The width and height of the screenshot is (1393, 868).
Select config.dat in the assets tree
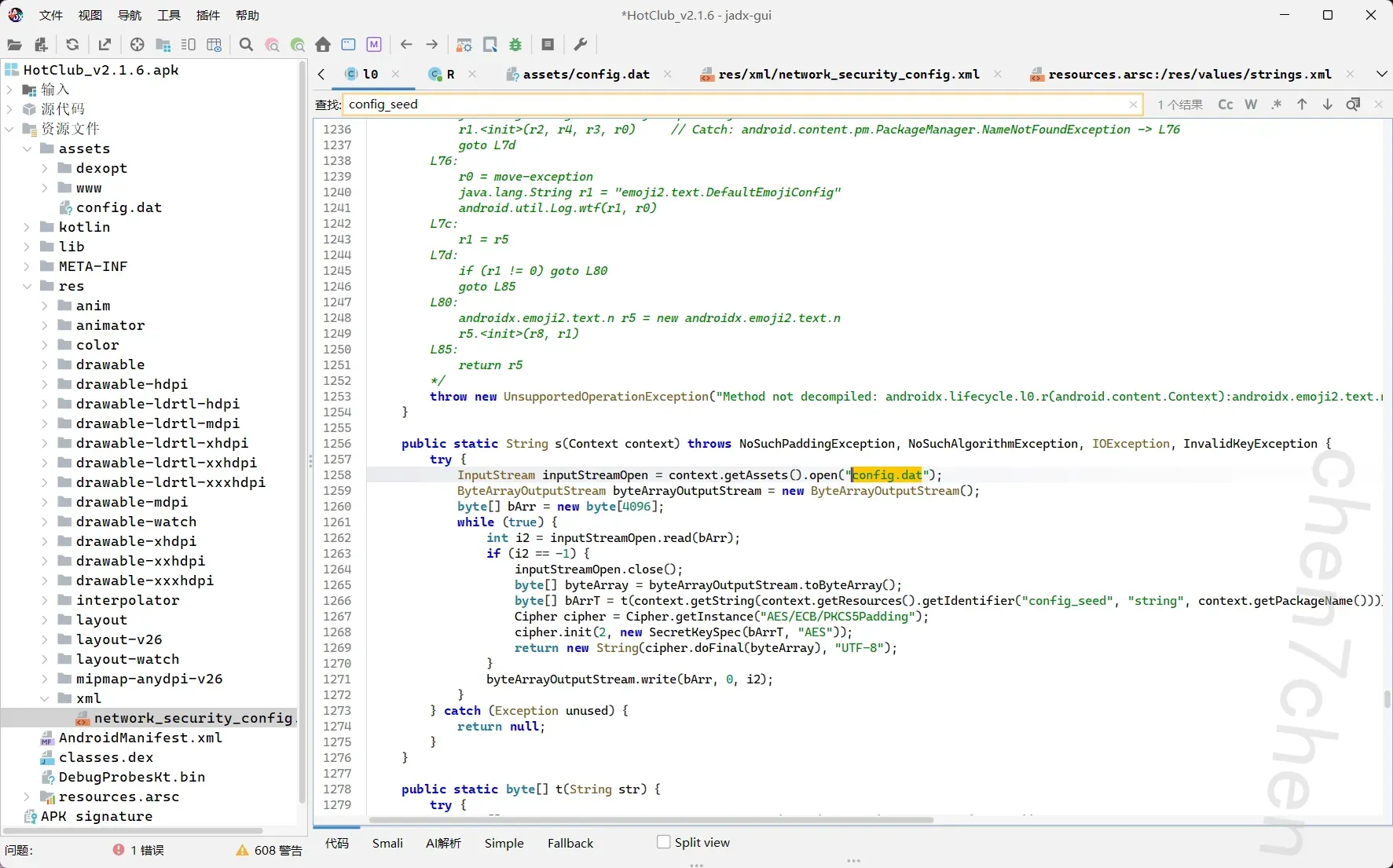119,207
